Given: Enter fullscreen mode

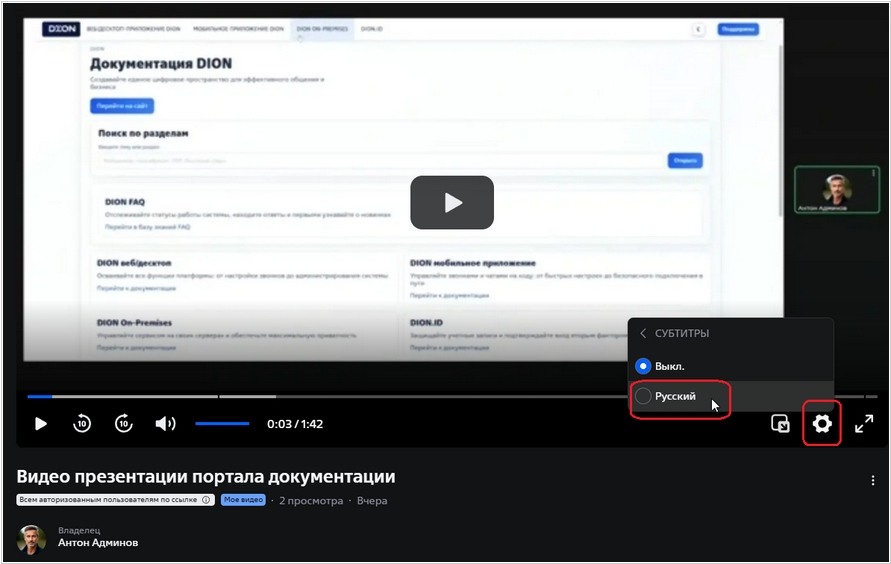Looking at the screenshot, I should coord(864,424).
